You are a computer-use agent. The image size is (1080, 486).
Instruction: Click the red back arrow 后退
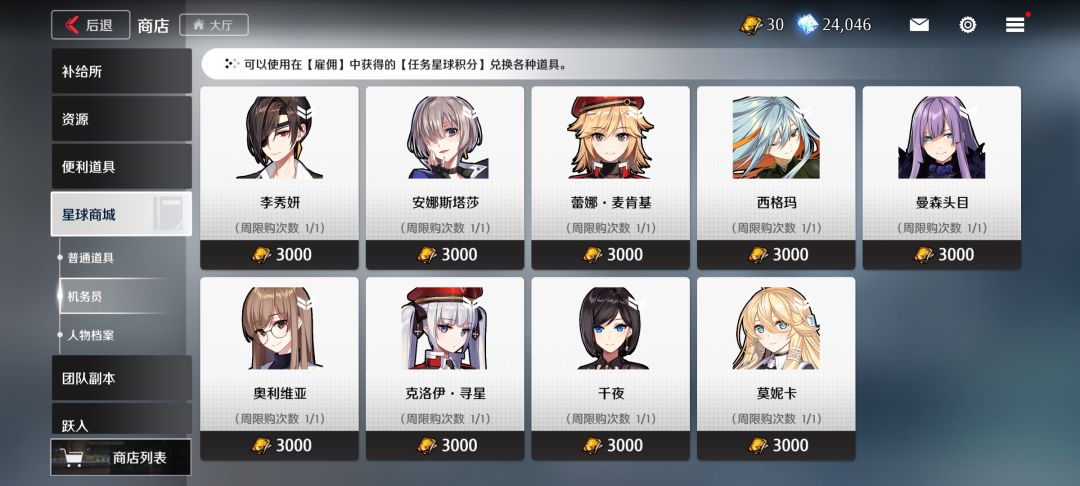click(90, 25)
